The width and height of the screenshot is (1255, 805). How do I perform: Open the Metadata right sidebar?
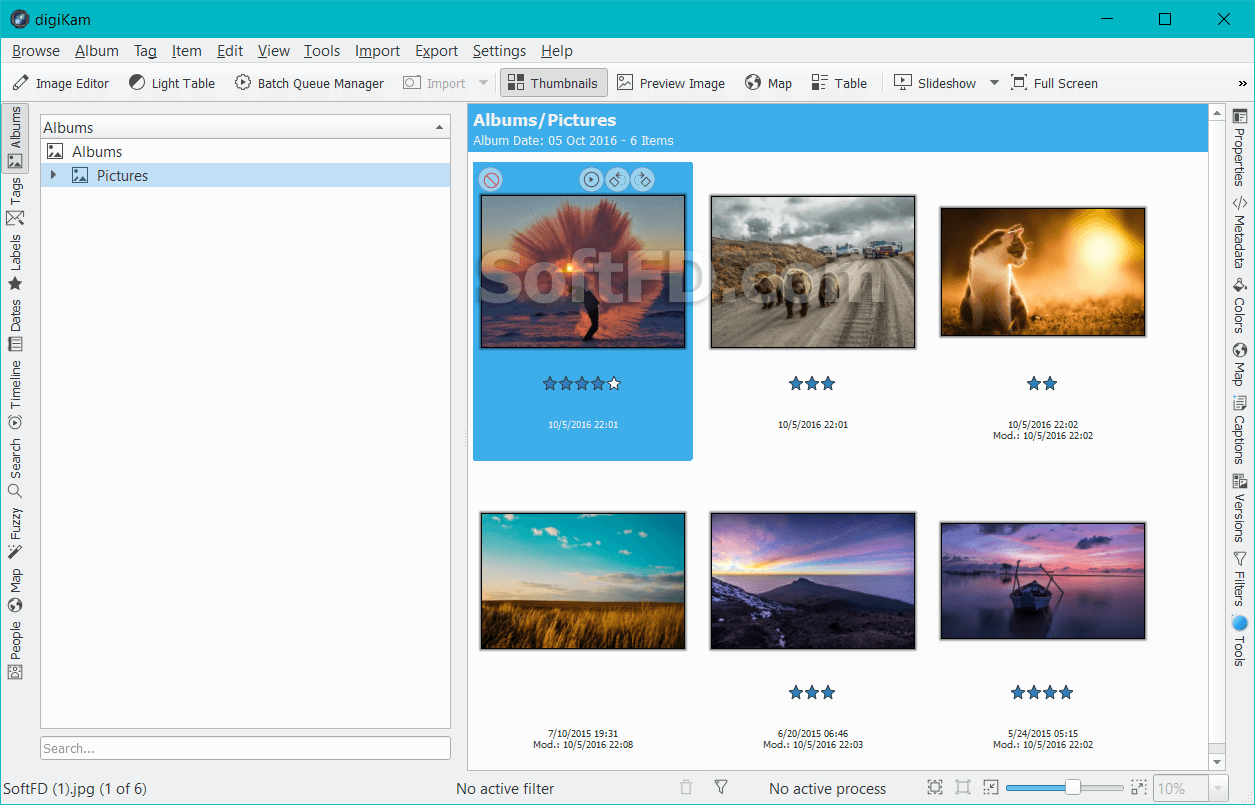click(1240, 231)
